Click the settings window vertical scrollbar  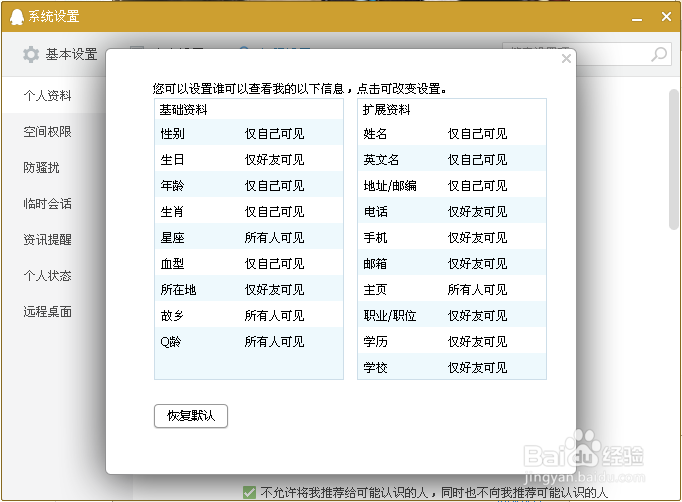(x=674, y=159)
